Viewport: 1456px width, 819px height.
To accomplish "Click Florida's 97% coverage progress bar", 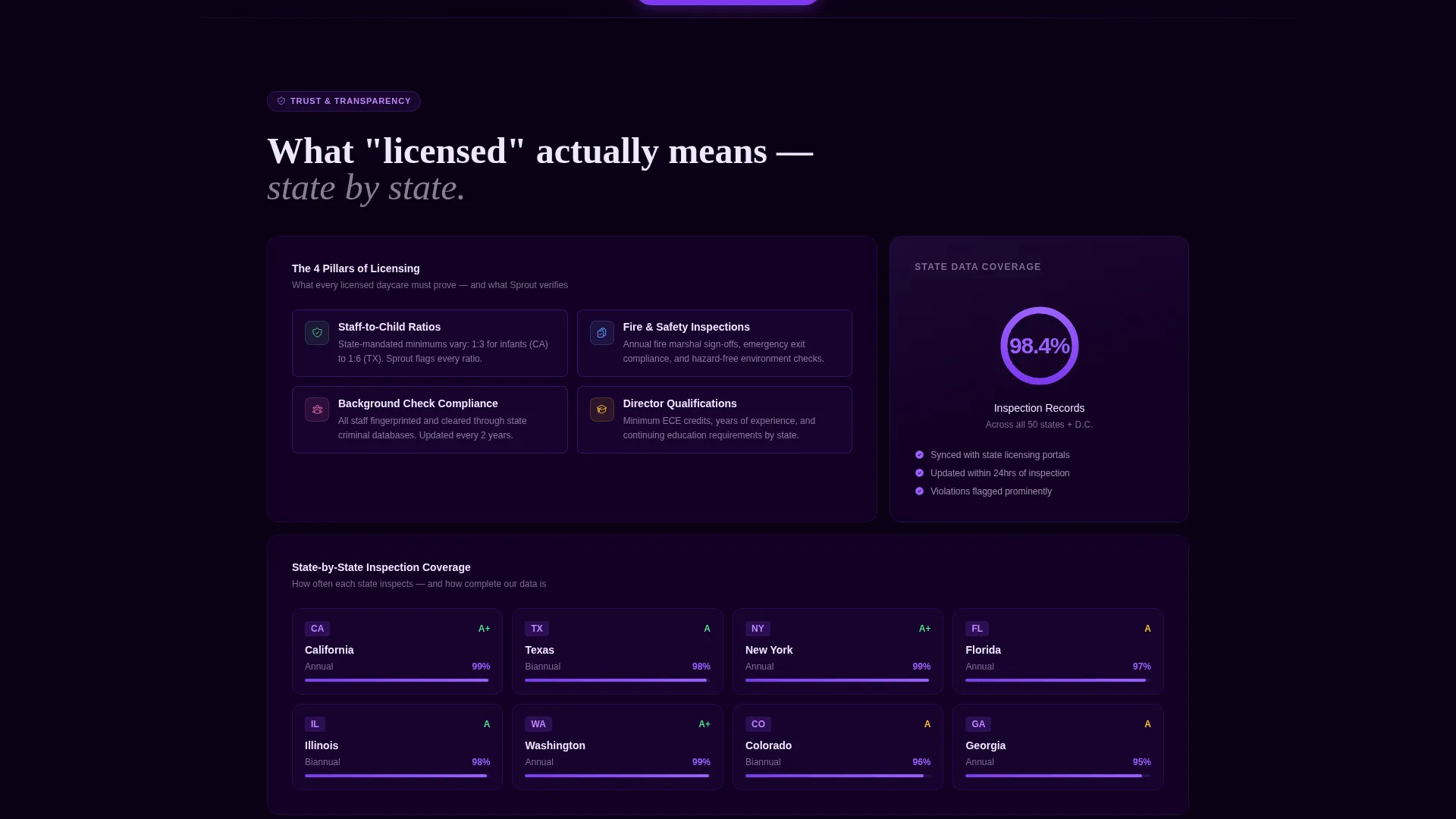I will (1058, 680).
